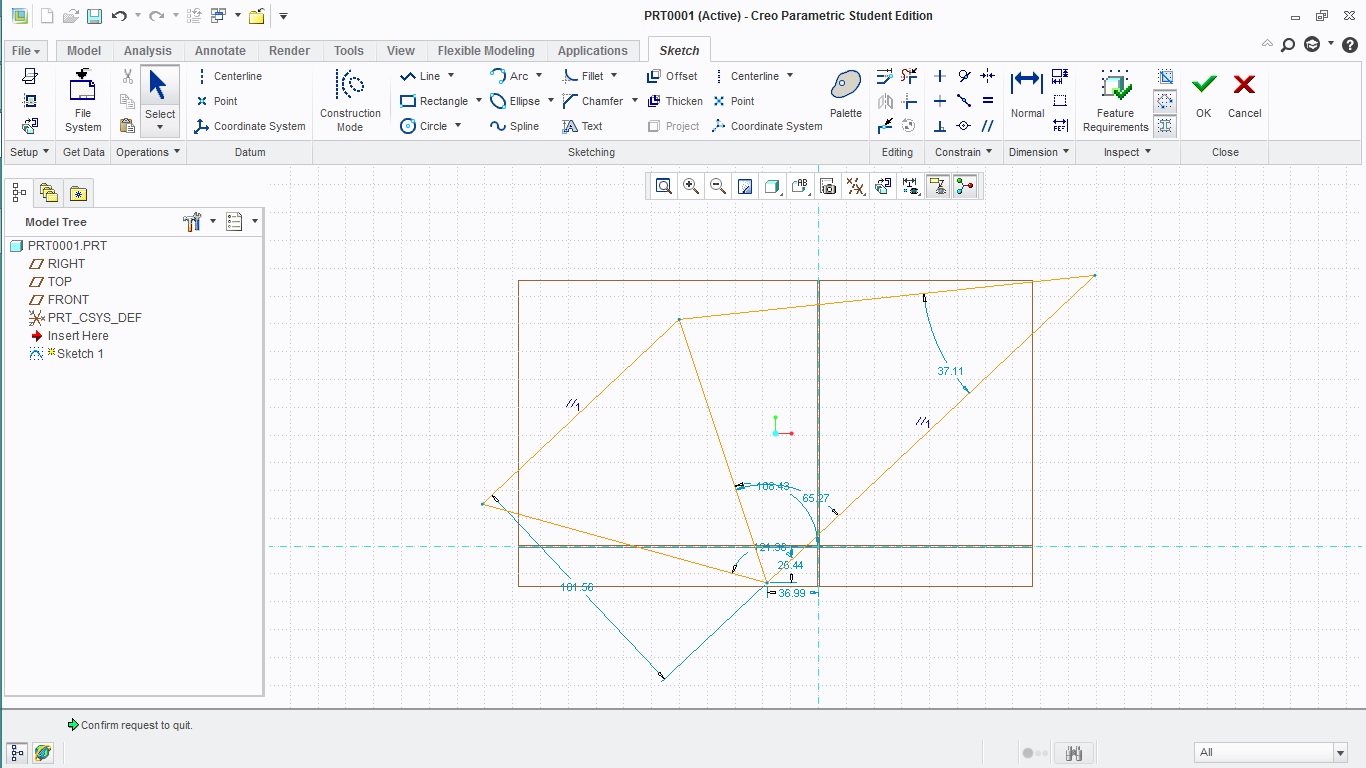Viewport: 1366px width, 768px height.
Task: Open the Constrain group dropdown
Action: point(963,152)
